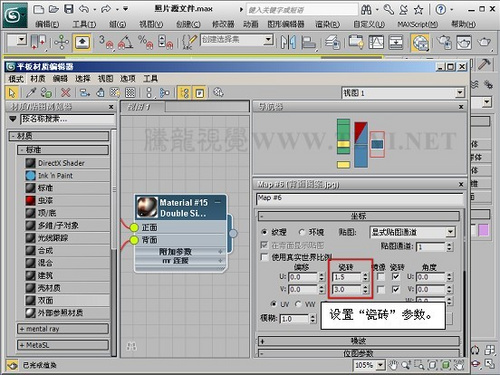Open the explicit map channel mapping dropdown
Image resolution: width=500 pixels, height=375 pixels.
click(x=451, y=232)
